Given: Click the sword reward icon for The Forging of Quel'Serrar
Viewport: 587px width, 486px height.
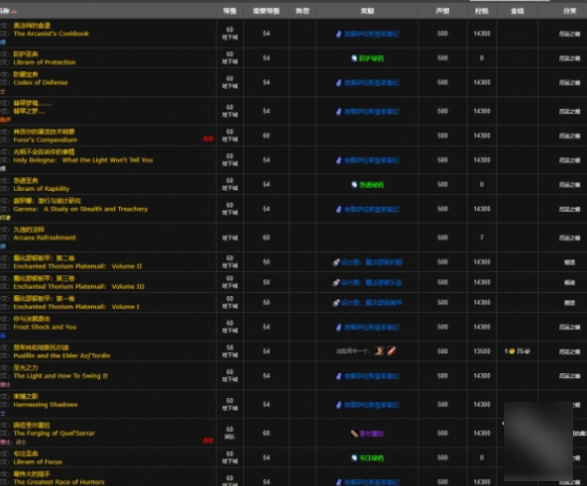Looking at the screenshot, I should tap(354, 434).
